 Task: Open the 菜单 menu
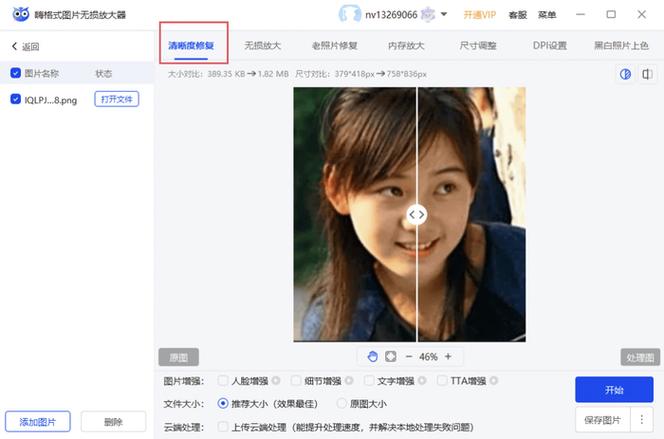[x=547, y=15]
